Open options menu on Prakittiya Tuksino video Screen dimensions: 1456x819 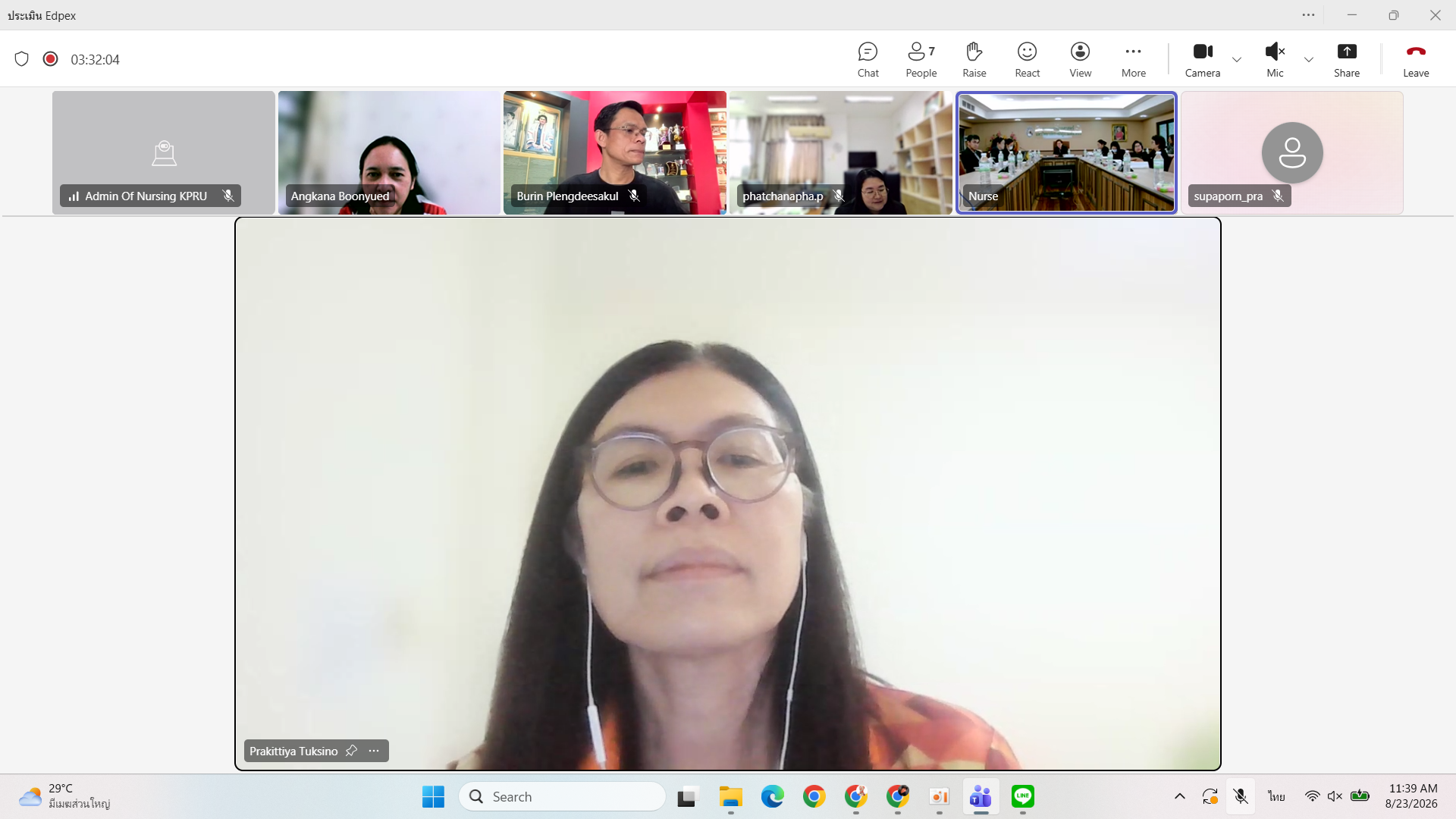point(374,751)
